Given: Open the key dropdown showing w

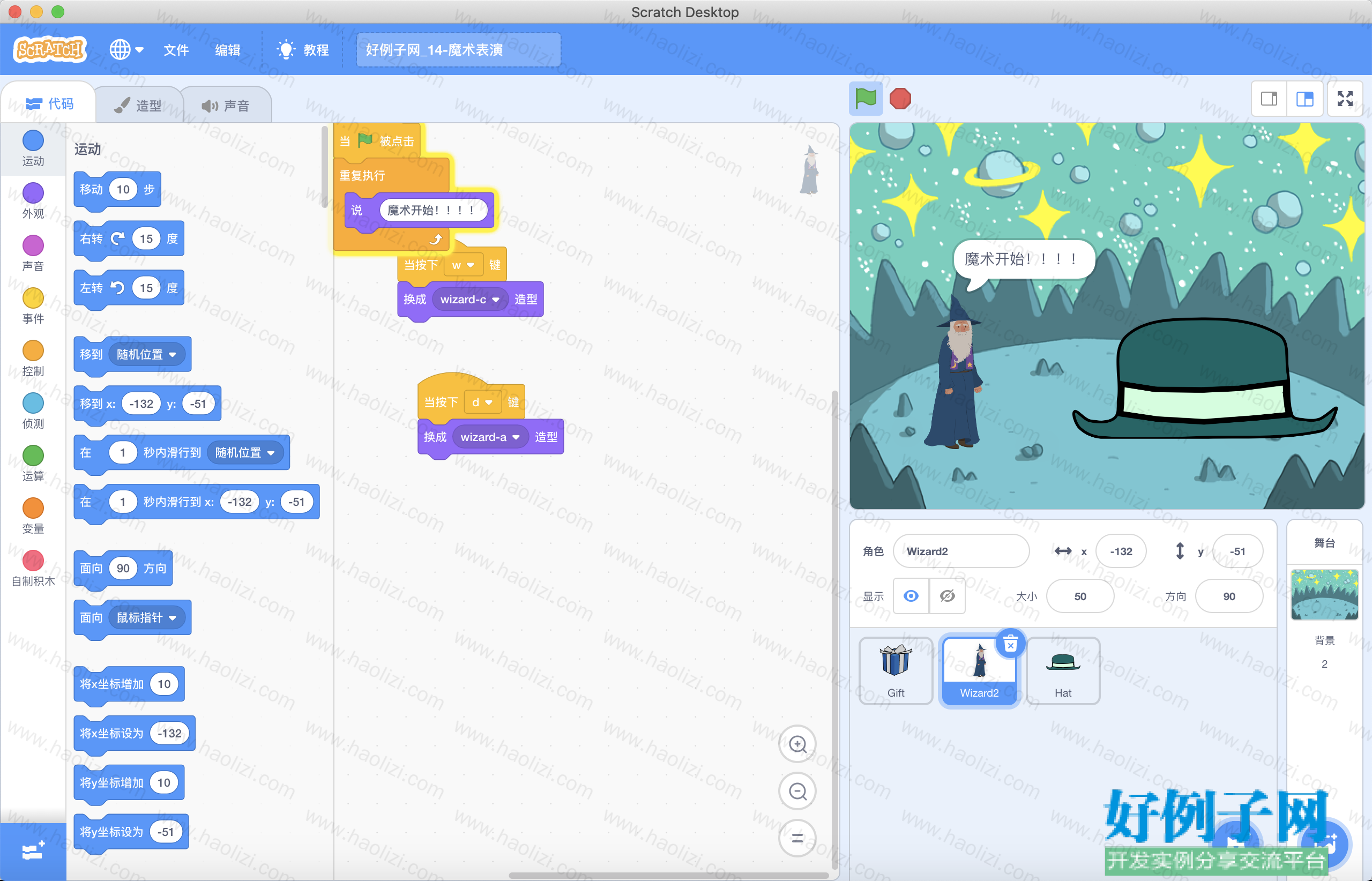Looking at the screenshot, I should point(463,265).
